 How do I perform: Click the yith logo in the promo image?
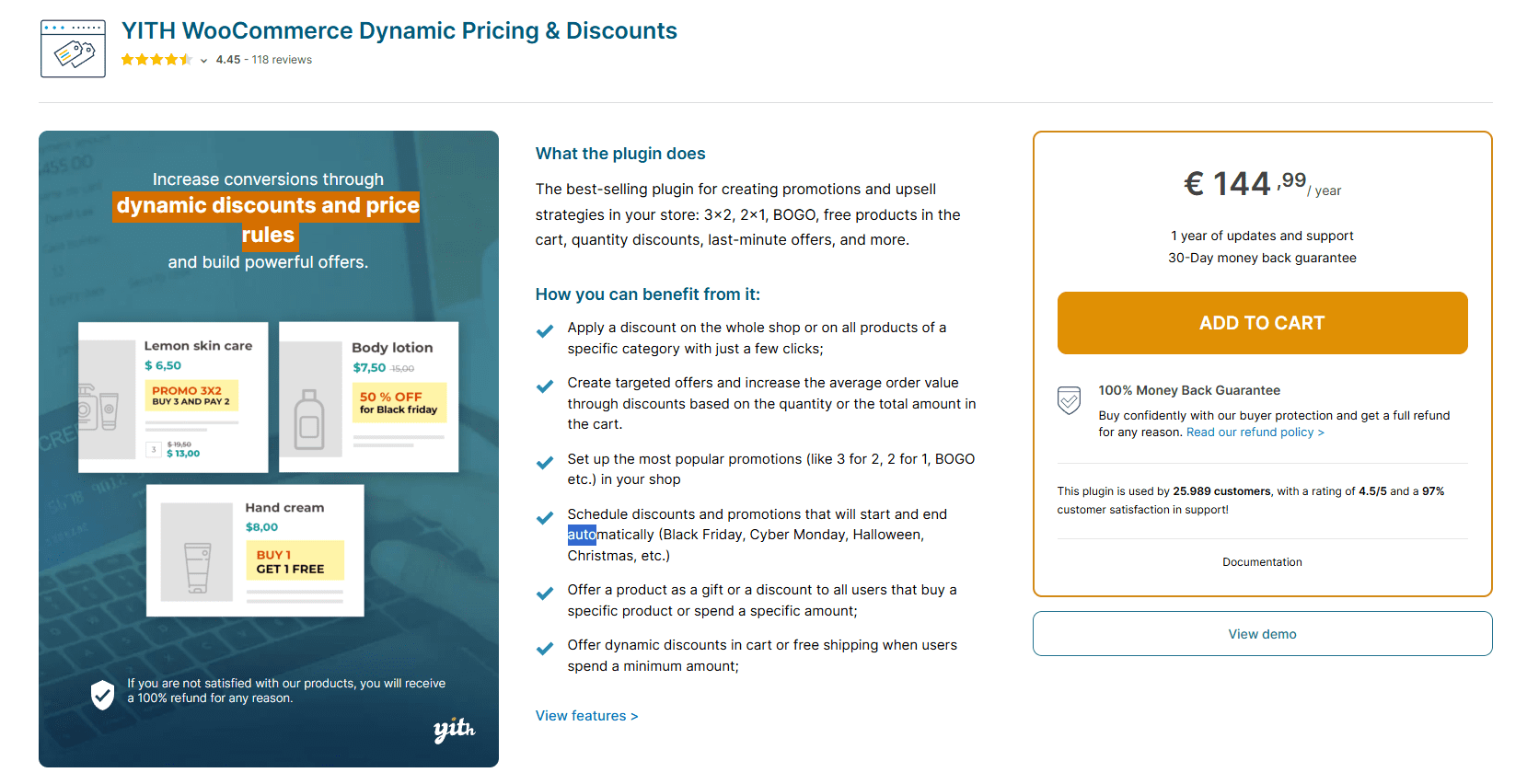(455, 730)
